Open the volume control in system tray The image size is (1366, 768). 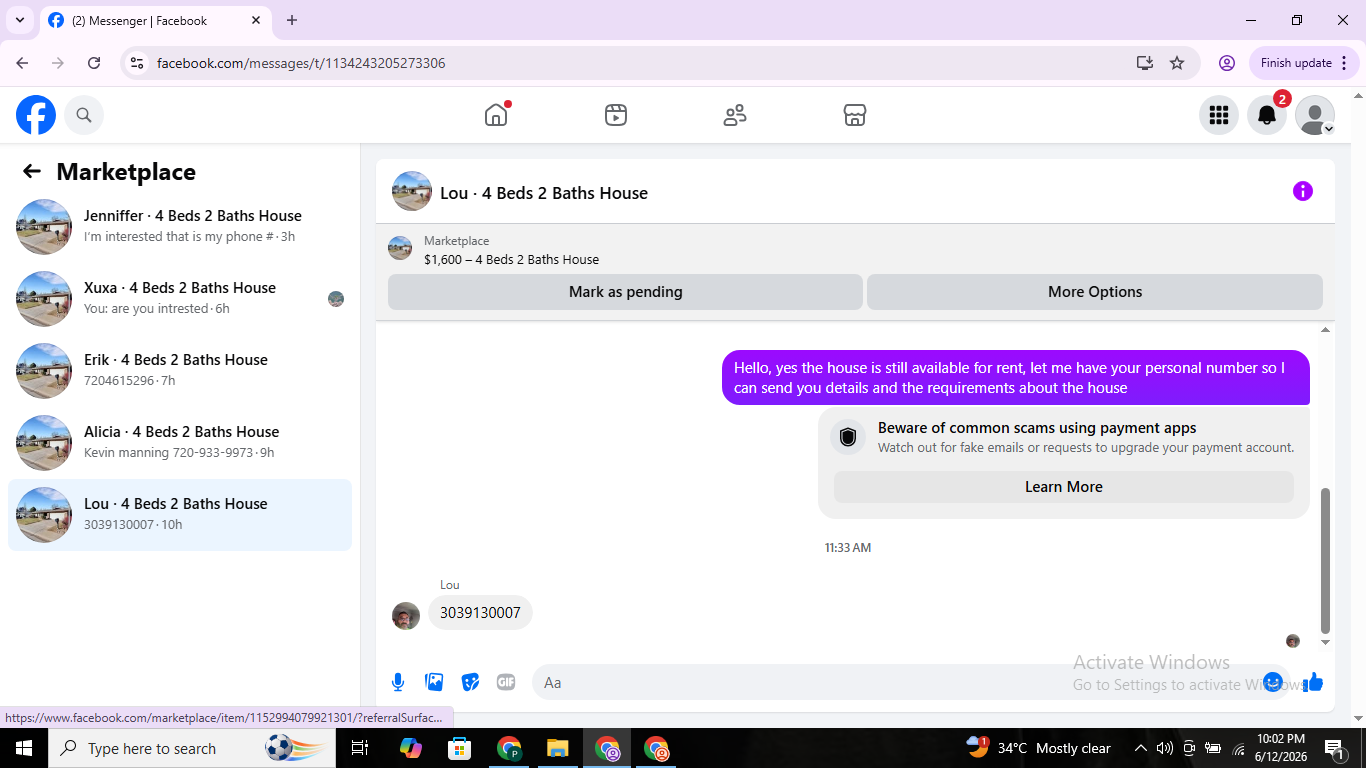tap(1164, 748)
